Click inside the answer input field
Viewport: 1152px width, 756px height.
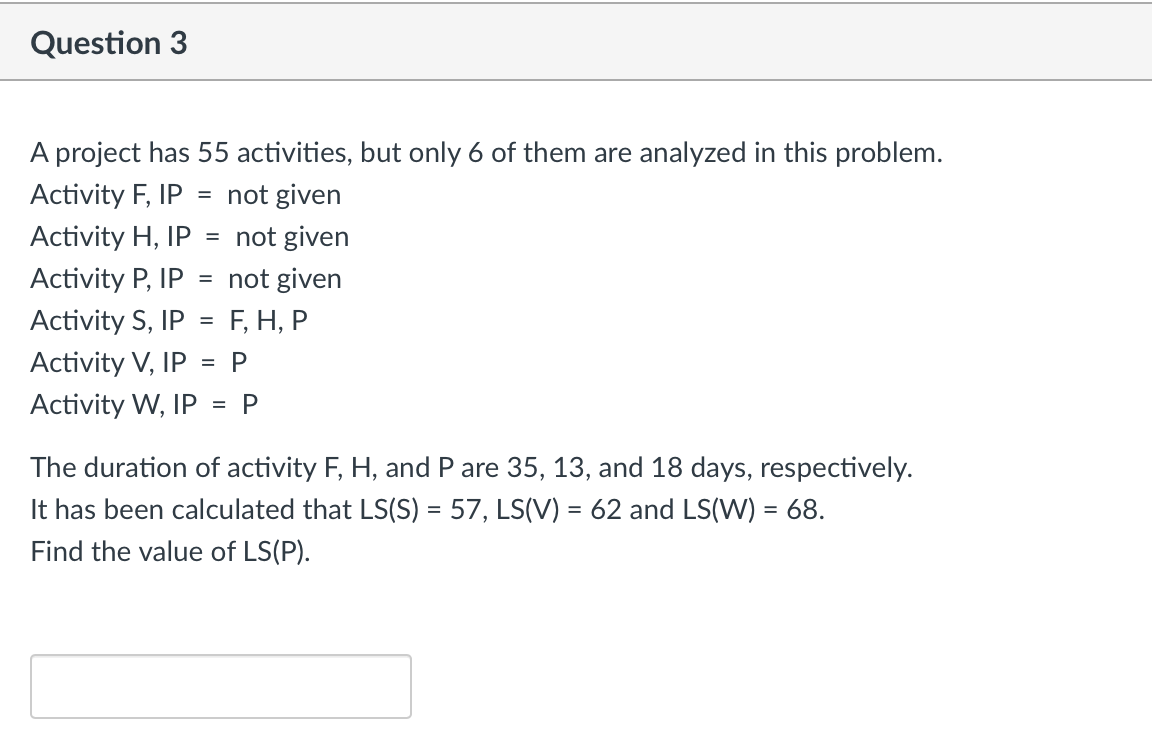(220, 686)
